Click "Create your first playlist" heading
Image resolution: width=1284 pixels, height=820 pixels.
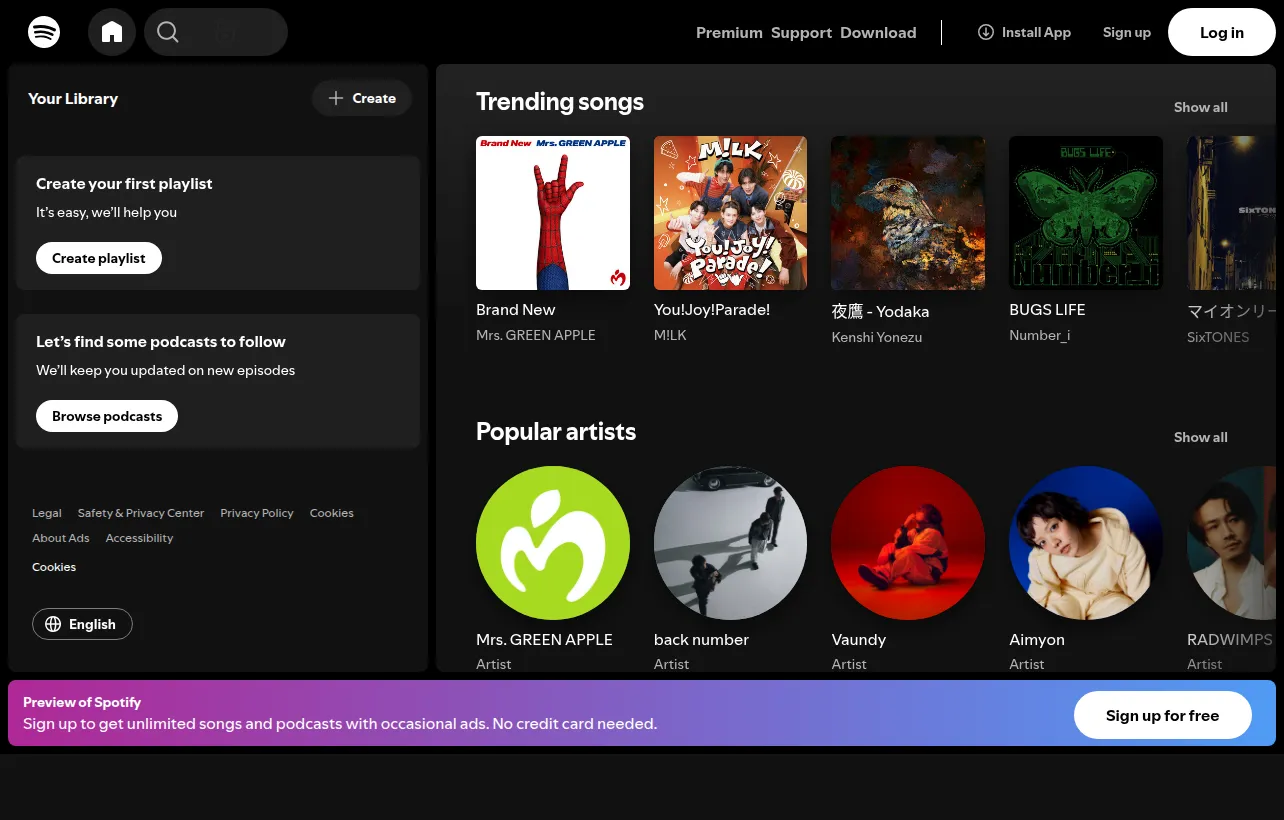click(124, 184)
